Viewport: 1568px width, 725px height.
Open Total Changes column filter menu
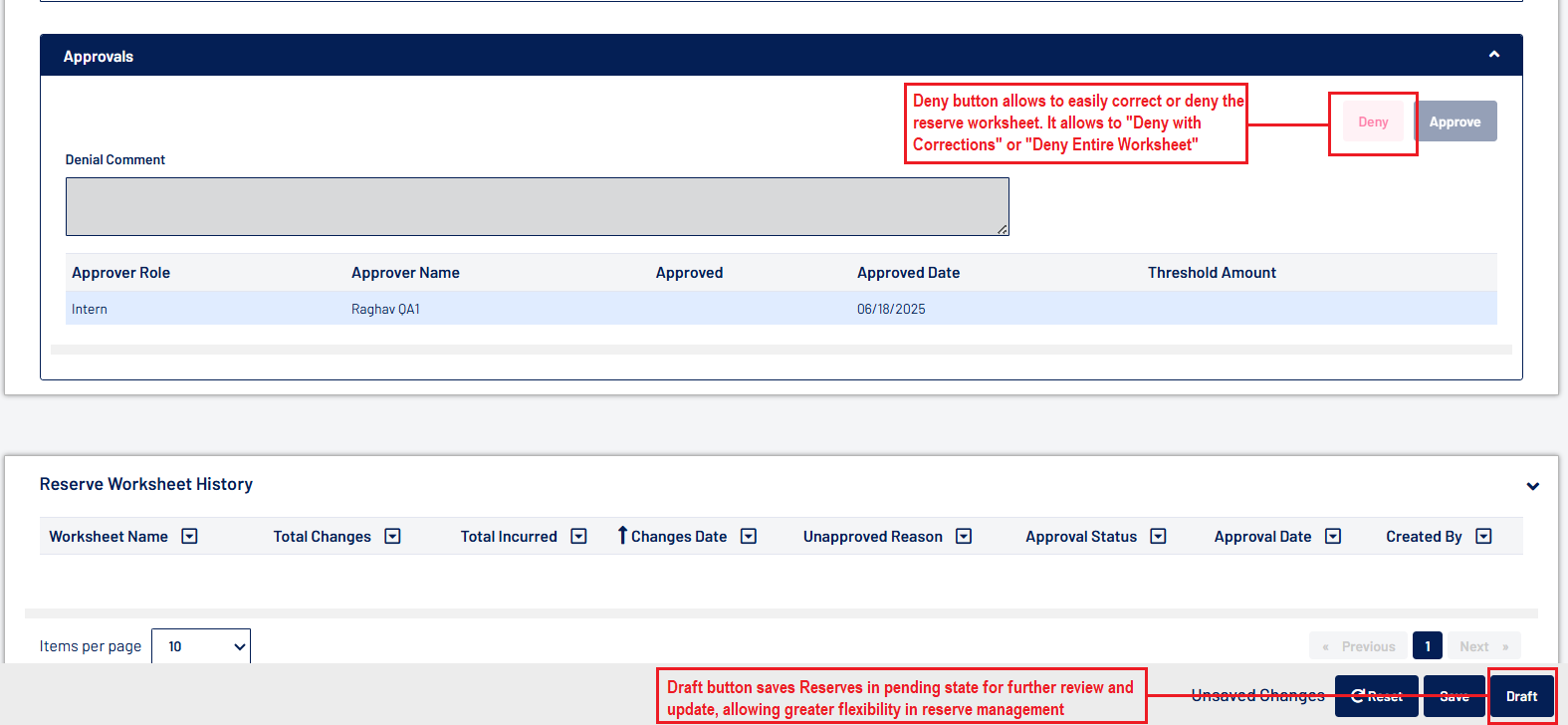[392, 537]
